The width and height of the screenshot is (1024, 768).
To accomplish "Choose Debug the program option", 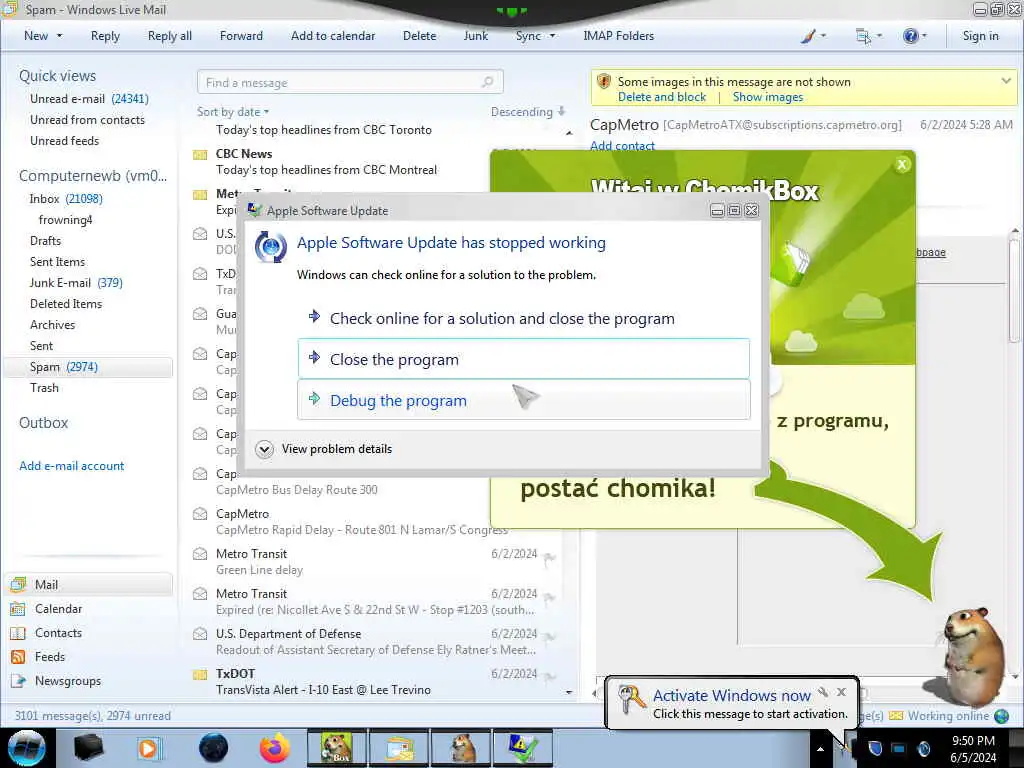I will pyautogui.click(x=524, y=400).
